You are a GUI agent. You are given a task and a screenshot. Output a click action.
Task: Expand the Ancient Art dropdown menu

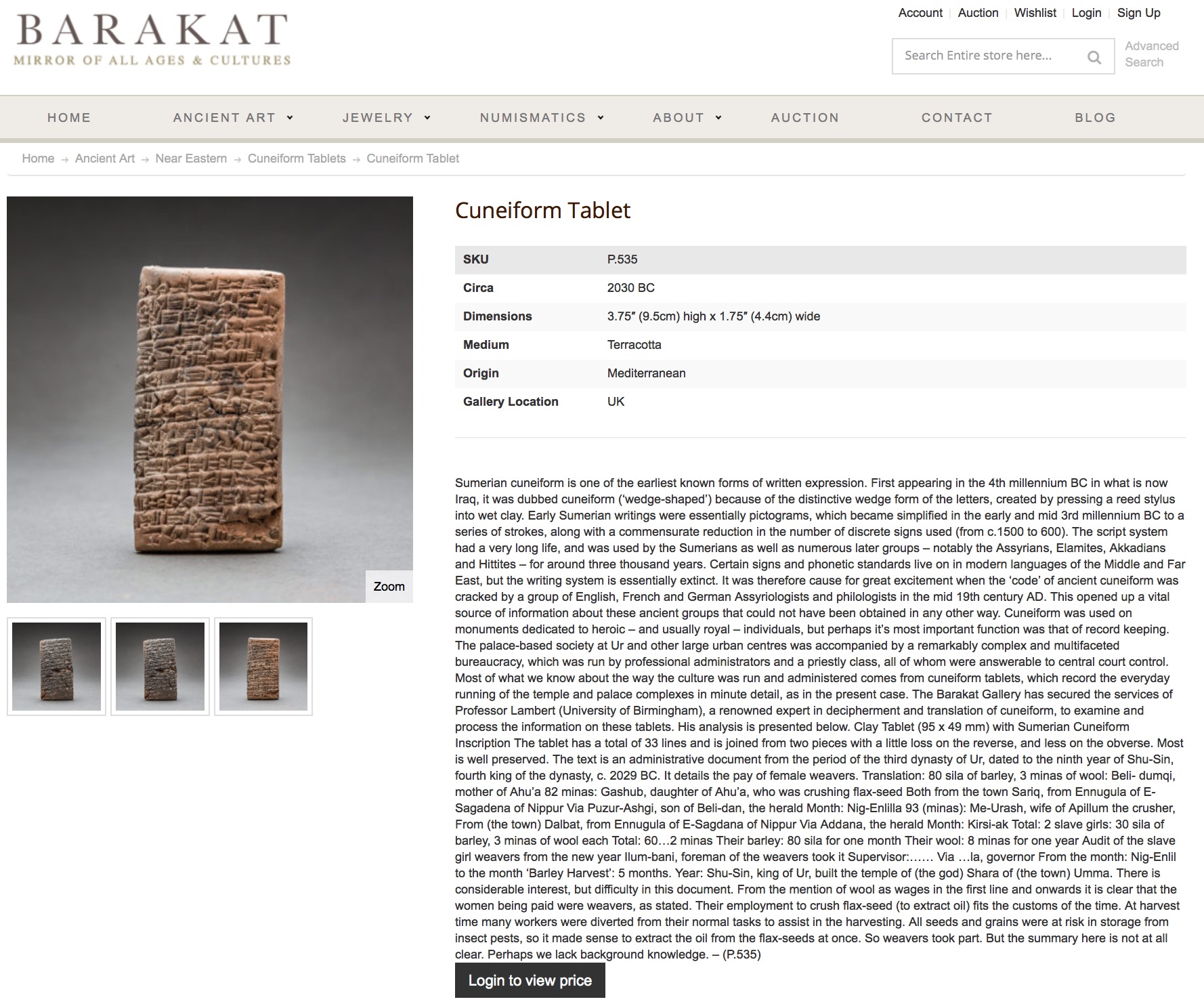coord(232,118)
